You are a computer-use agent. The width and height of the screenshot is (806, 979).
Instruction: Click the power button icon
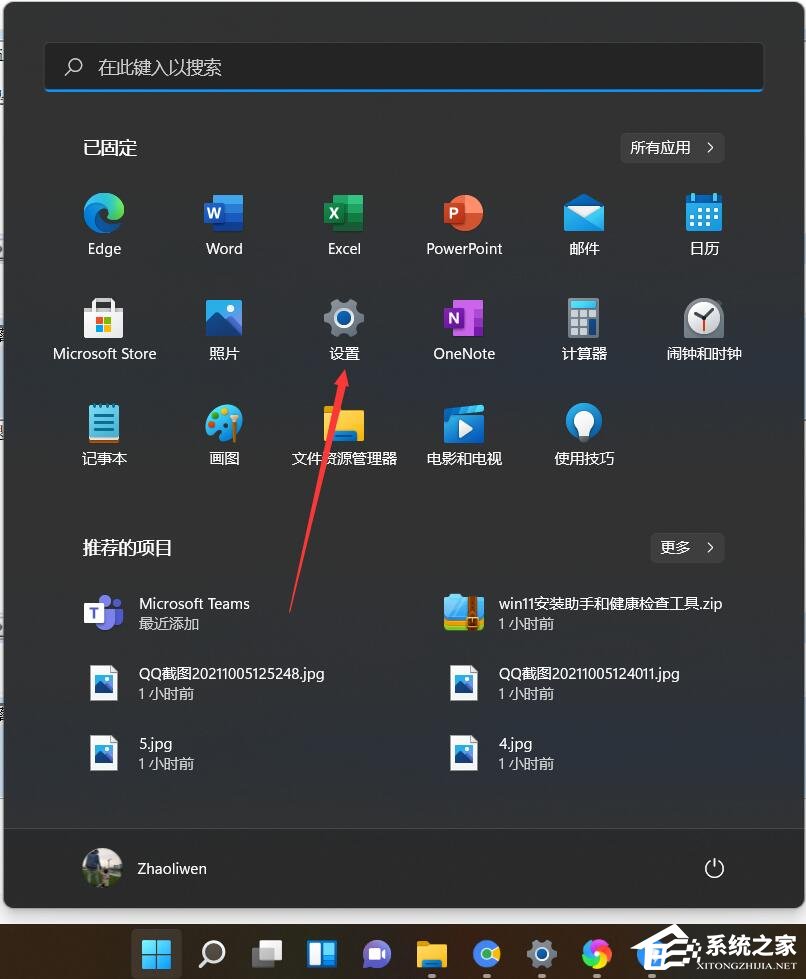tap(714, 868)
